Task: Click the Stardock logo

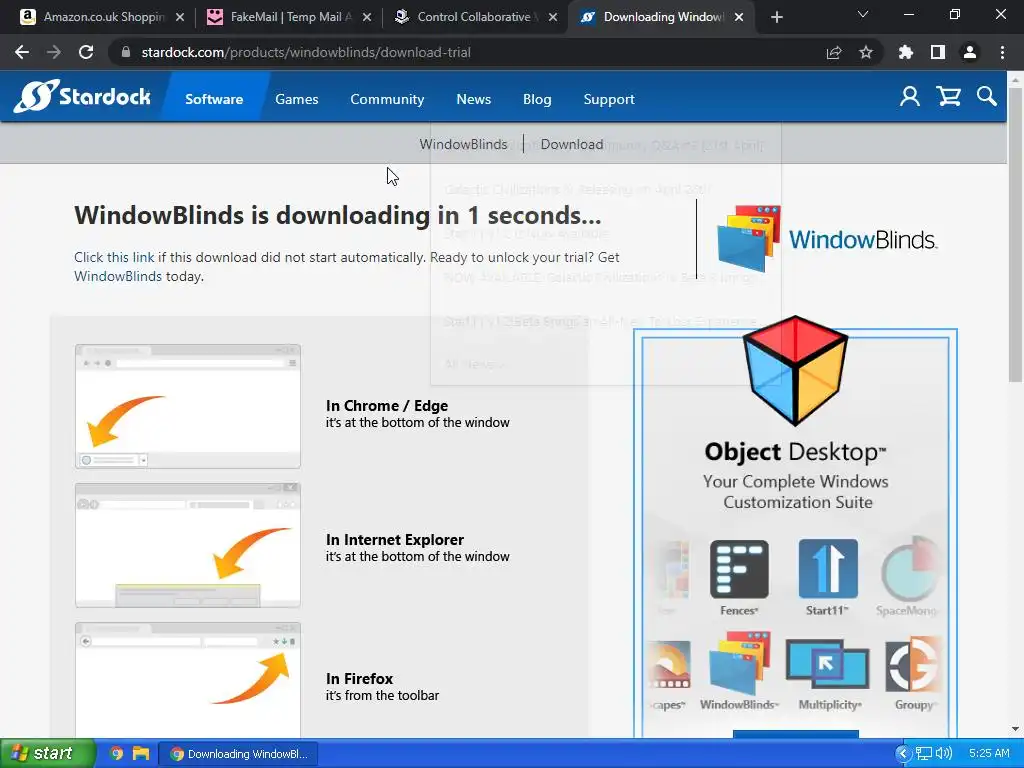Action: (x=82, y=97)
